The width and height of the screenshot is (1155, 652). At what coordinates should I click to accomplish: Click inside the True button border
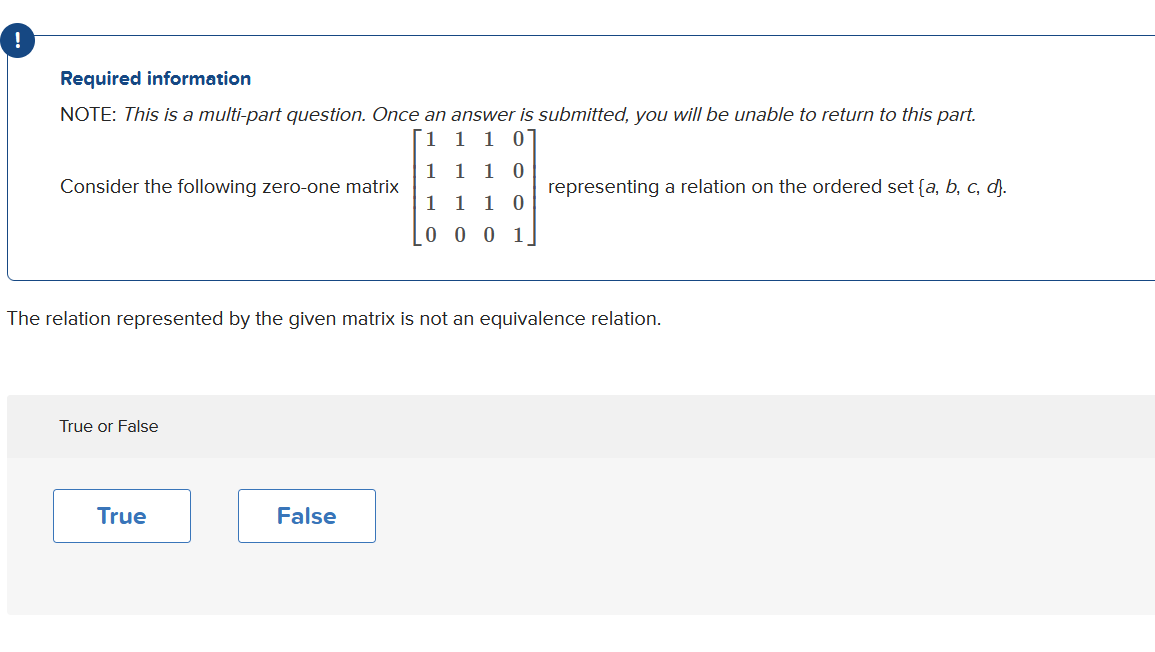121,516
